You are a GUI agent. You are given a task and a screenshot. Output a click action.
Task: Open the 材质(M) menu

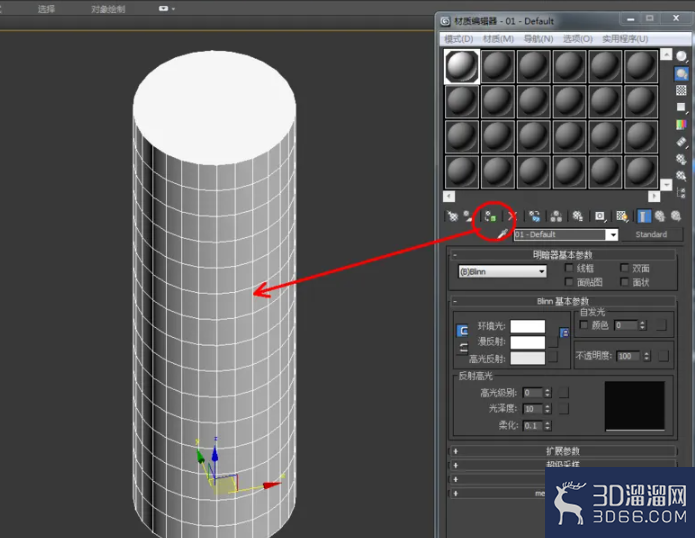pyautogui.click(x=499, y=39)
